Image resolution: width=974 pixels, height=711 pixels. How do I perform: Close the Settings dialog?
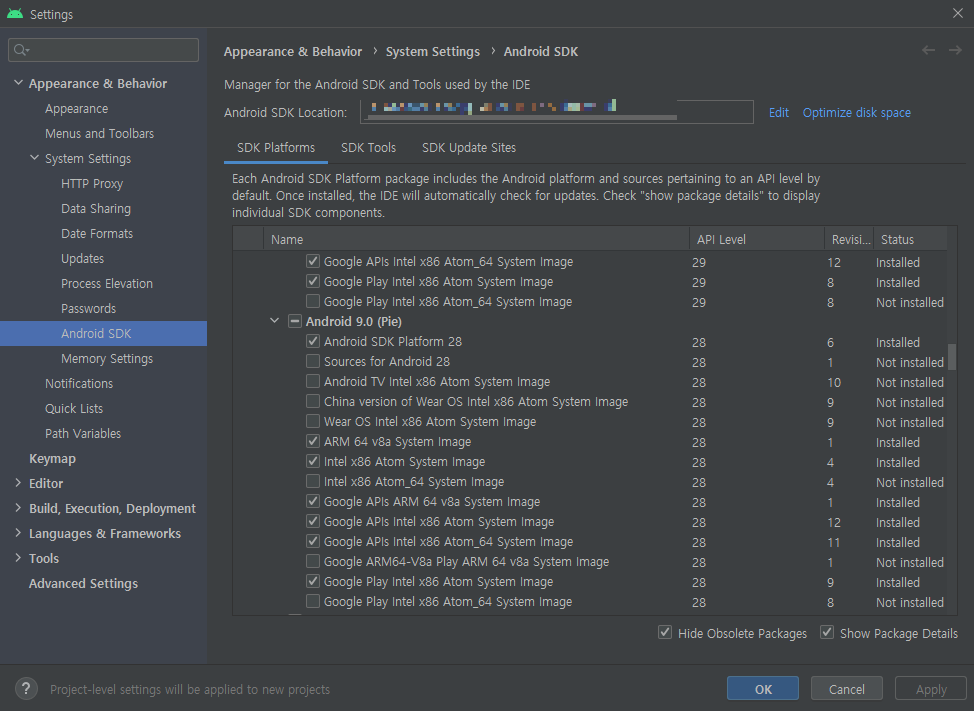click(x=957, y=13)
